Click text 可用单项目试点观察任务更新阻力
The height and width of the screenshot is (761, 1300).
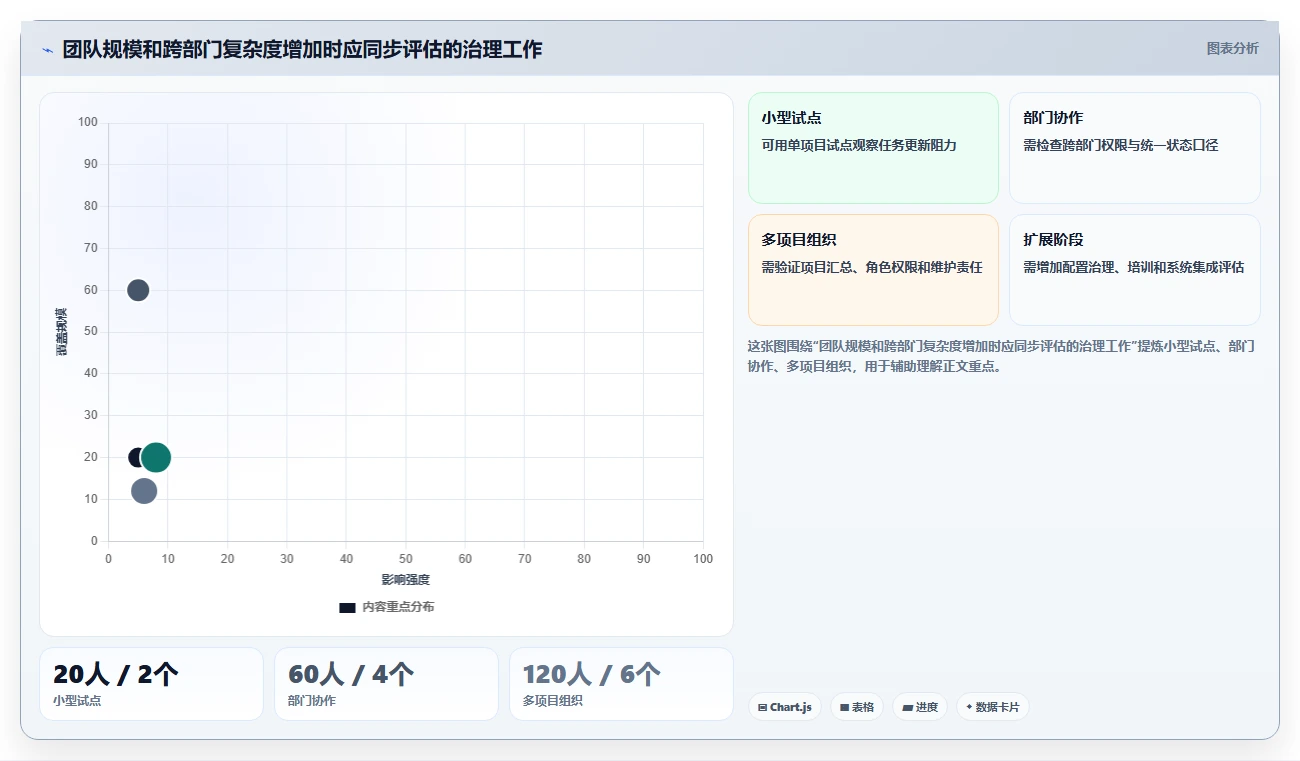click(x=859, y=145)
